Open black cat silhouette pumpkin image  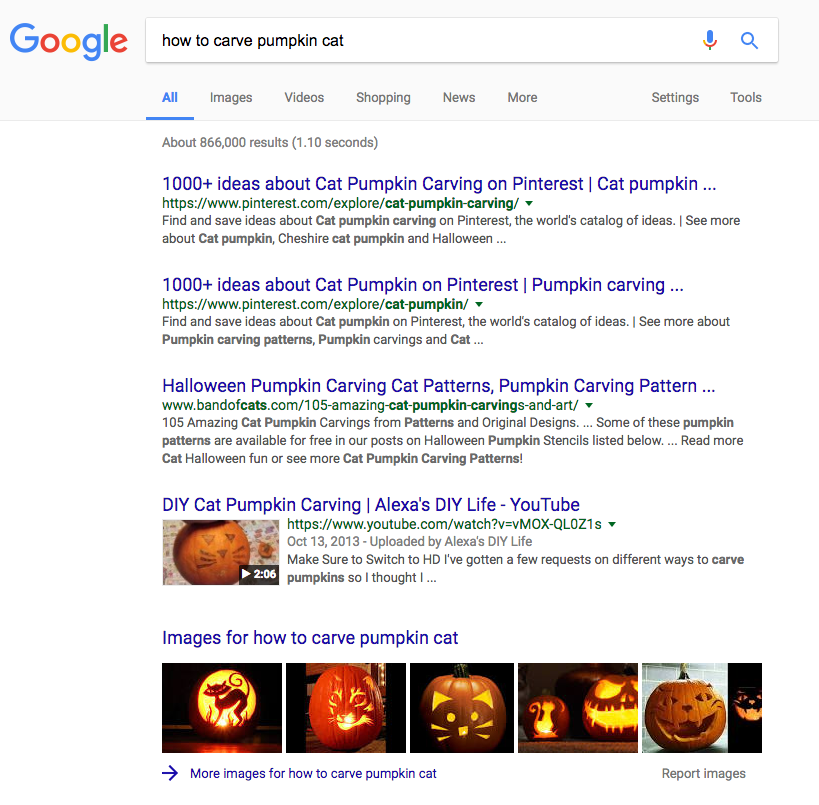(x=222, y=708)
